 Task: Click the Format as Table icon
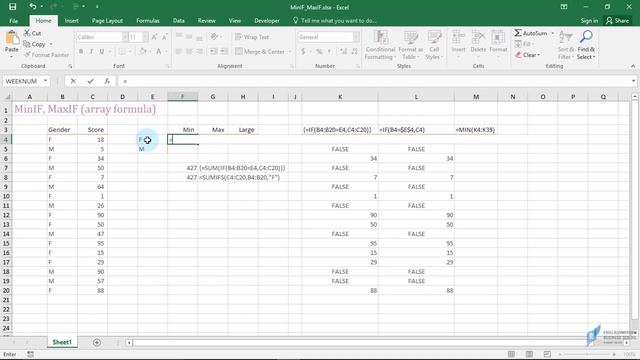pyautogui.click(x=411, y=38)
